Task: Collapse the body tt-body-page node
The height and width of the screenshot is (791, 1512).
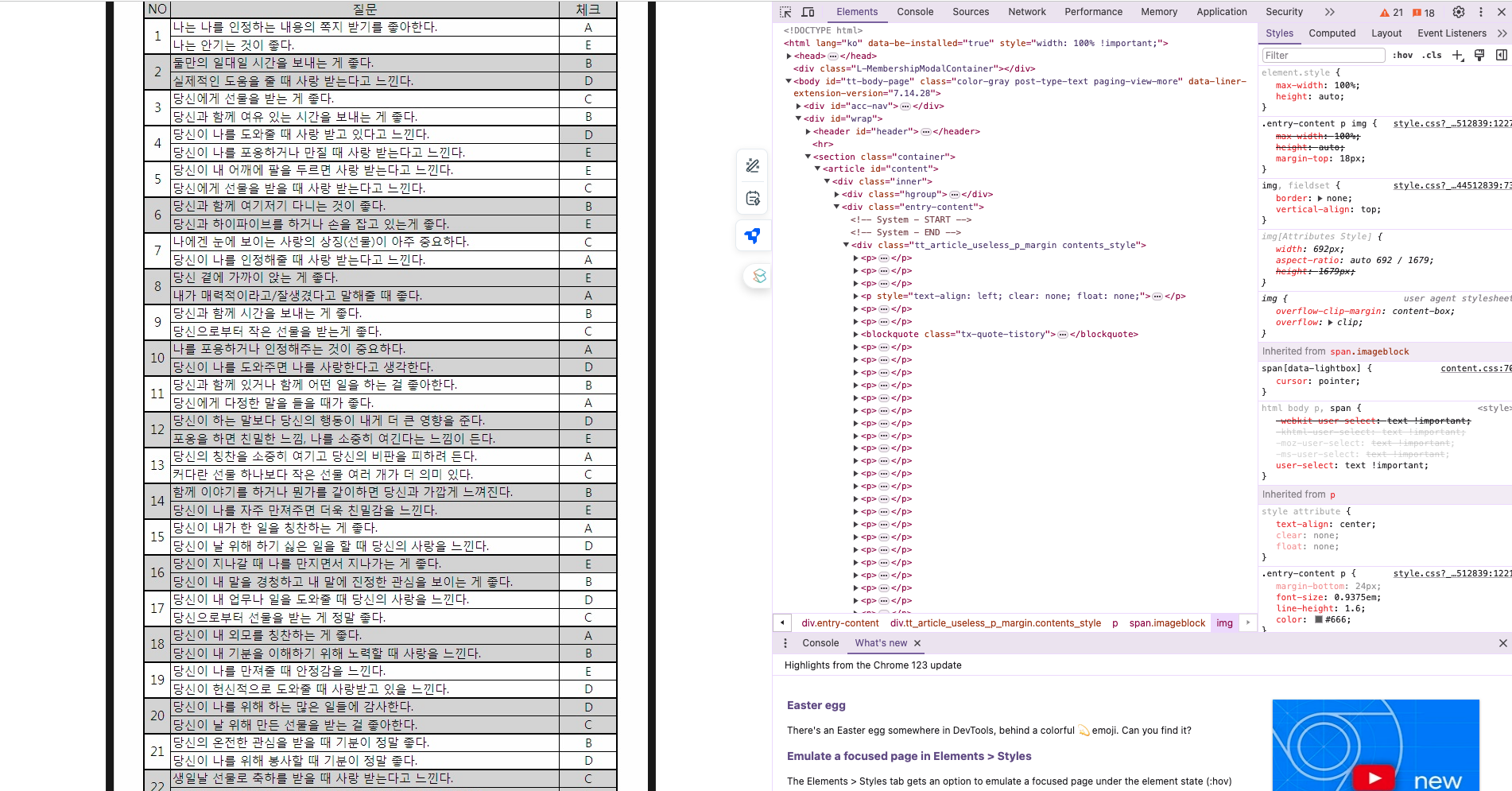Action: [789, 81]
